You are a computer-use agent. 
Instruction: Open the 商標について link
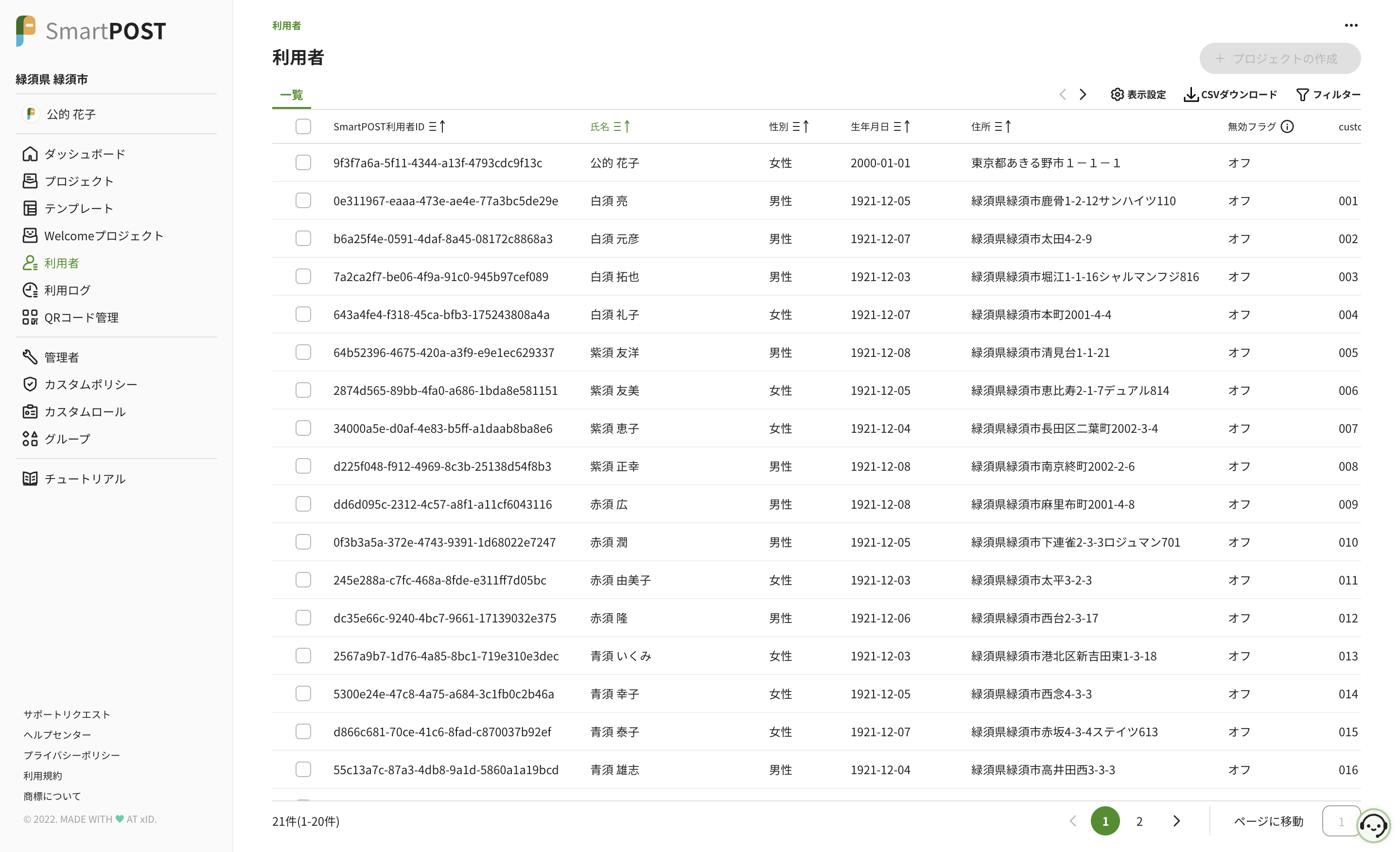tap(52, 796)
